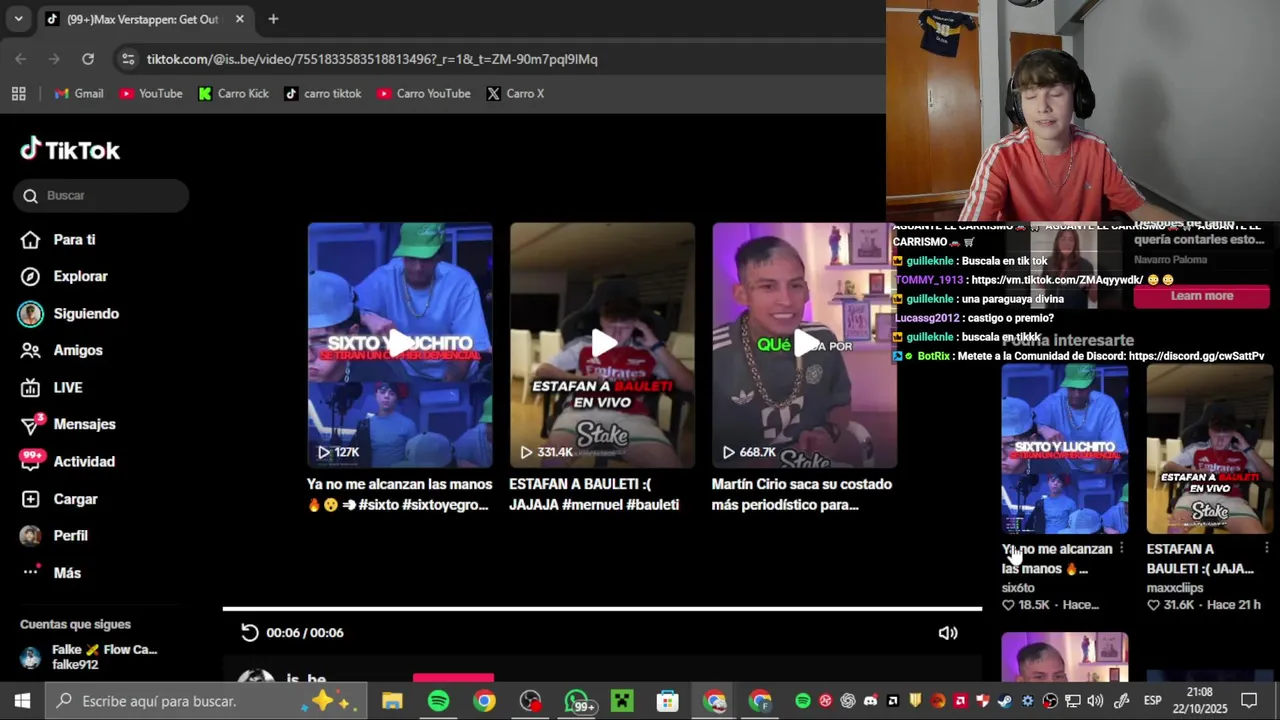Open Windows notification center
The image size is (1280, 720).
click(x=1249, y=701)
